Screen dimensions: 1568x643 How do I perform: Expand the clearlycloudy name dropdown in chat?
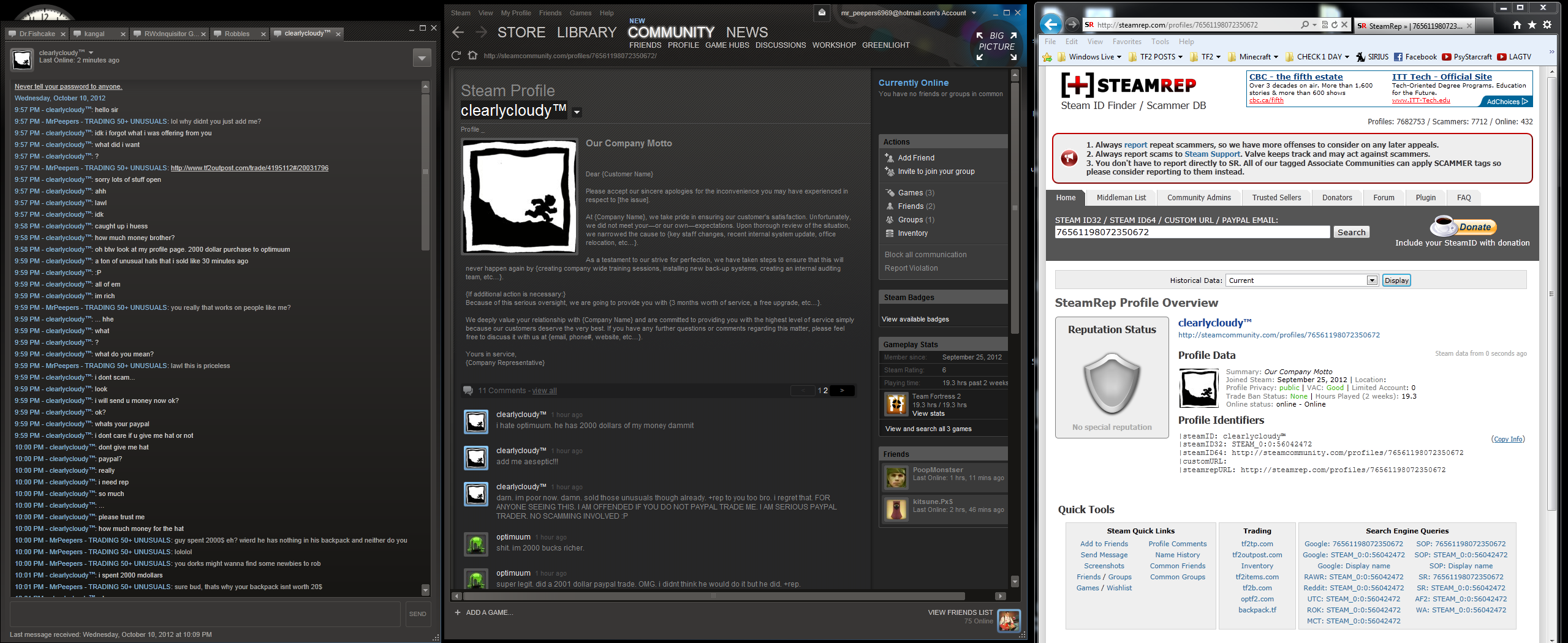pos(91,53)
